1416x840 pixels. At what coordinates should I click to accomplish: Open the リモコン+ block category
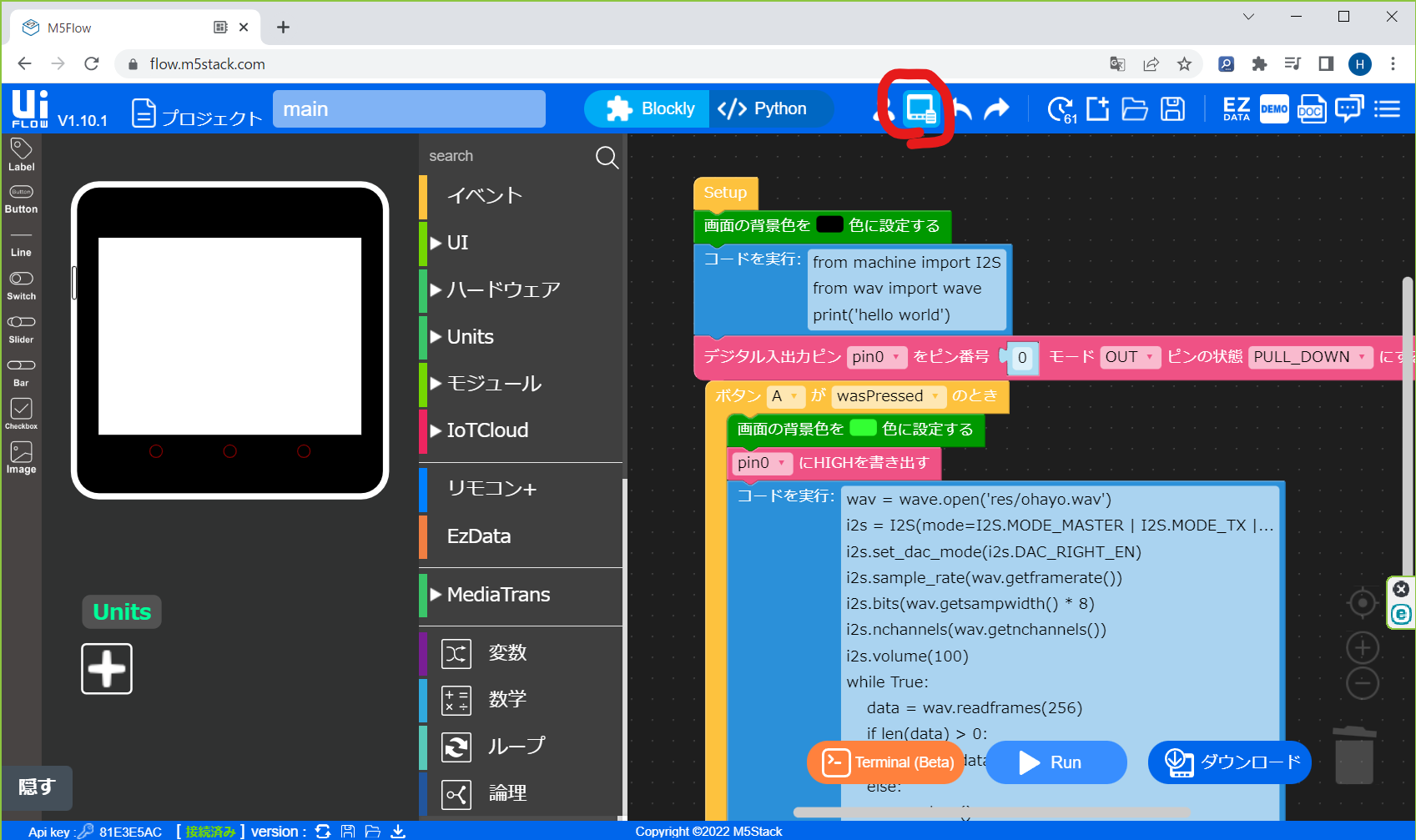tap(522, 489)
